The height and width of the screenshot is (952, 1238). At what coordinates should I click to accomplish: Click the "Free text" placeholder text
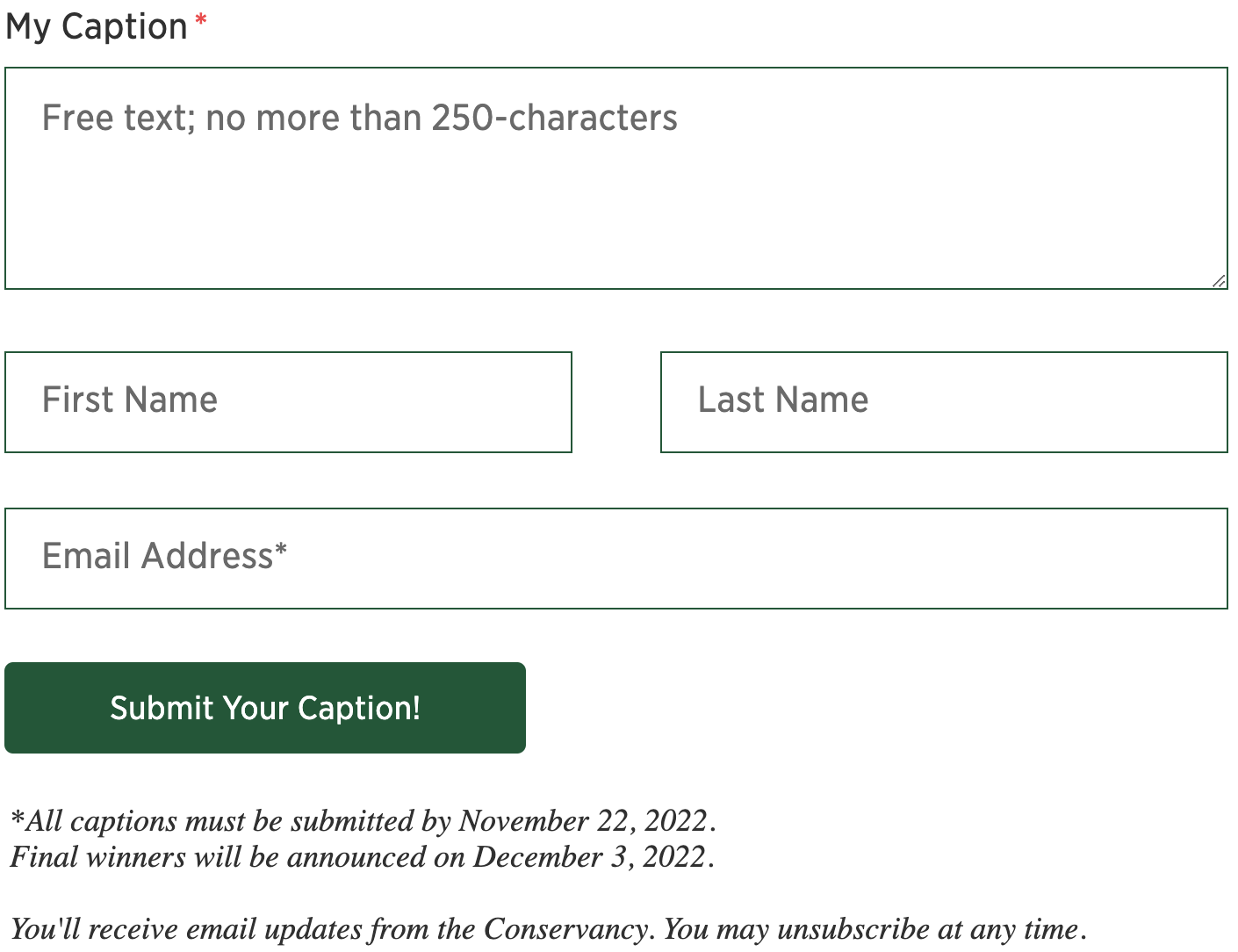[x=359, y=118]
